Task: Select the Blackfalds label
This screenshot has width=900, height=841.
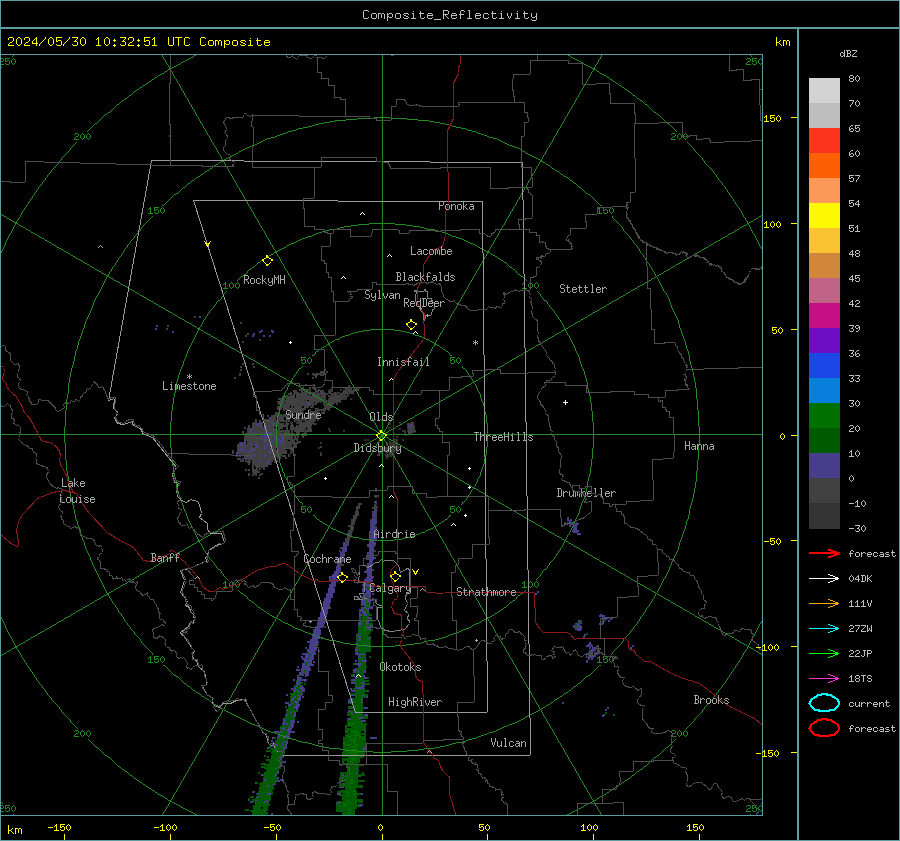Action: (x=425, y=277)
